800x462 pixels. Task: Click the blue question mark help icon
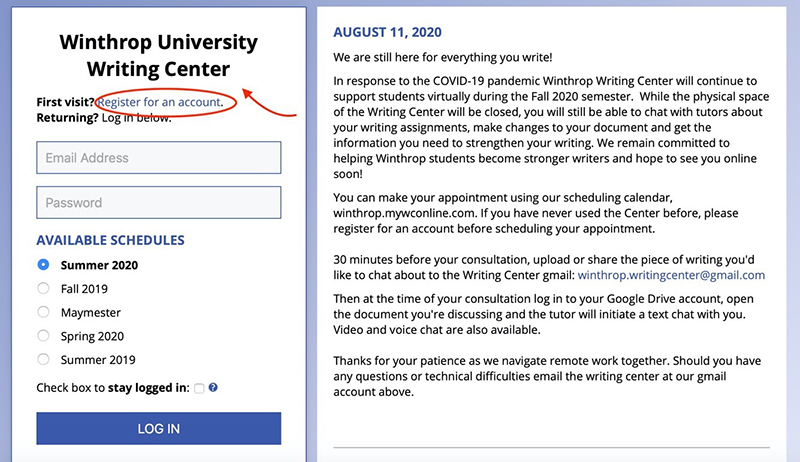(x=213, y=388)
